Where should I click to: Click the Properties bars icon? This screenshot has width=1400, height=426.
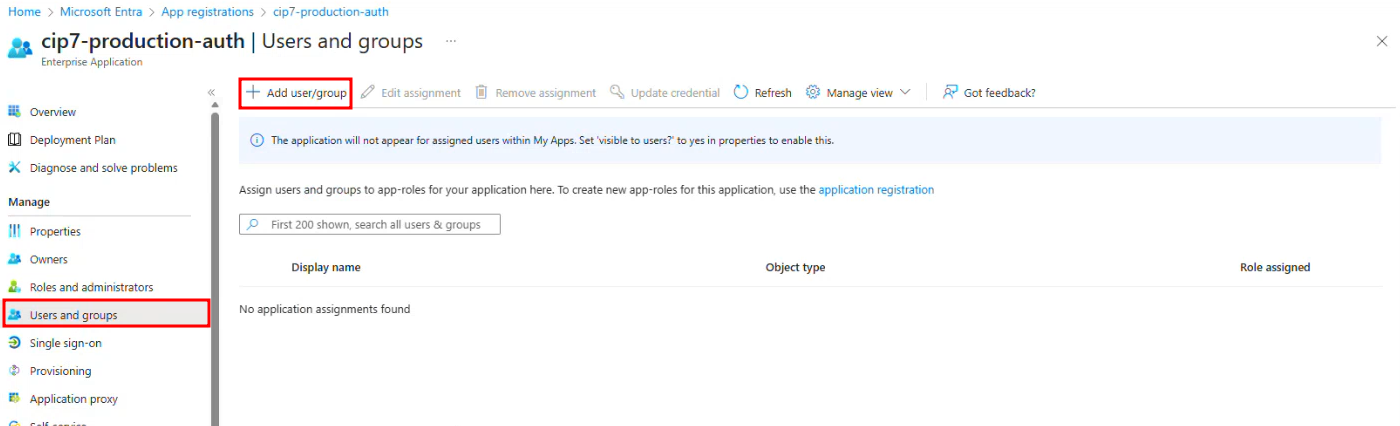point(15,231)
